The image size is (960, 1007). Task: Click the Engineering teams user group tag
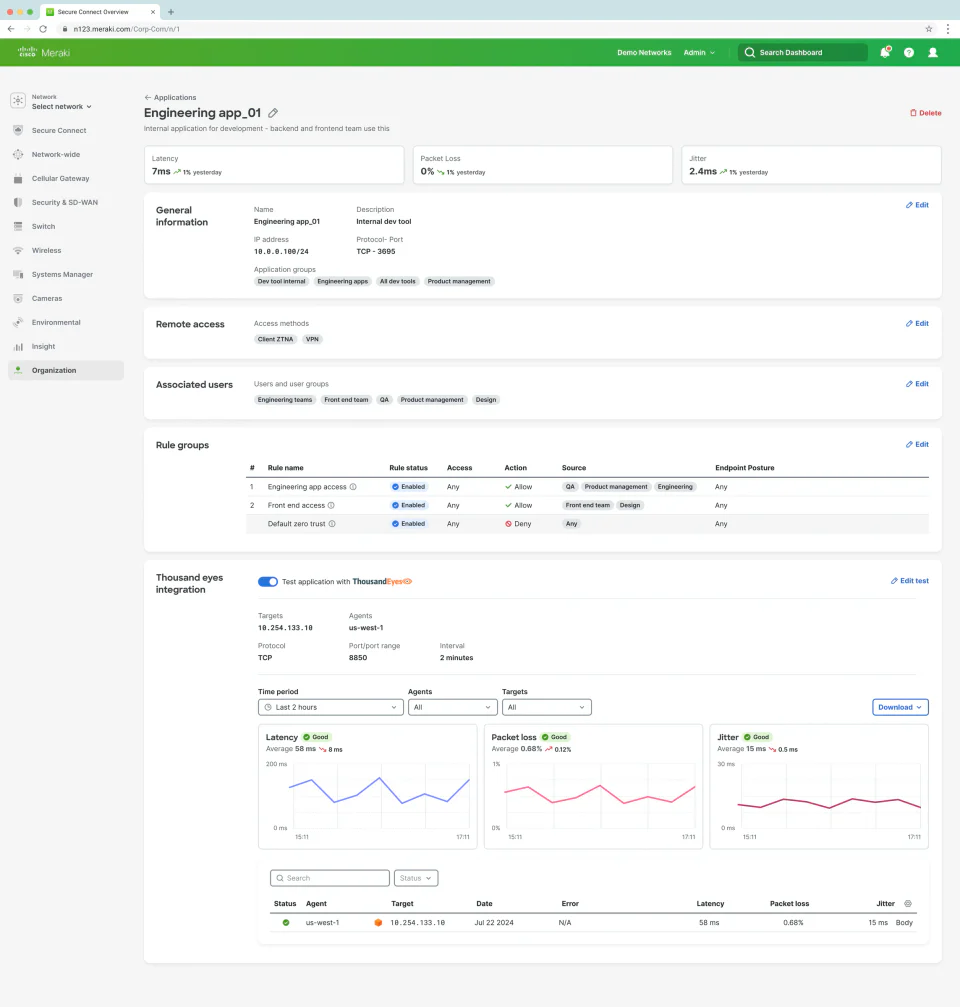284,399
